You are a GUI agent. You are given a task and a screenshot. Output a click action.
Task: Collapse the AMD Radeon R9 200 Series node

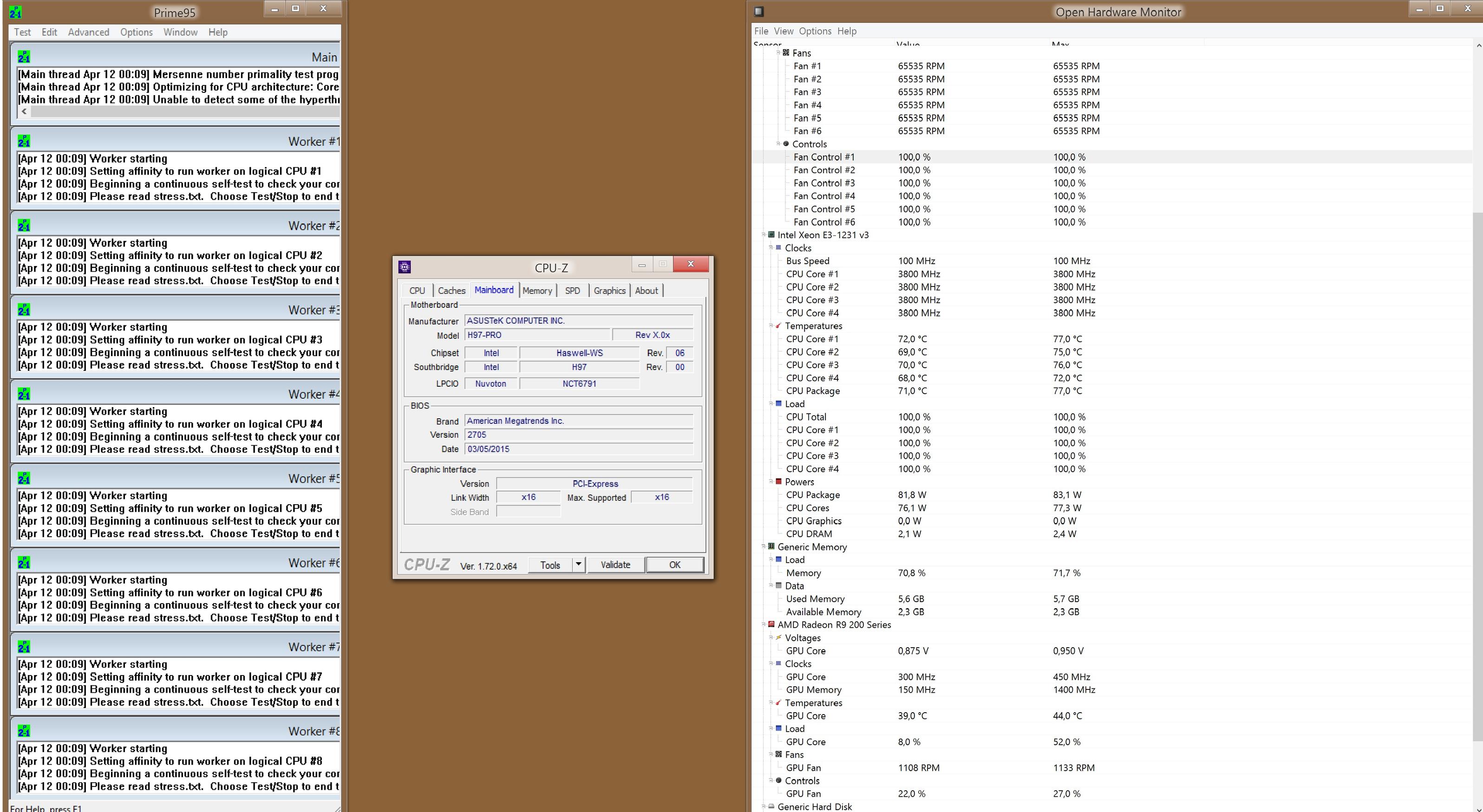[x=764, y=624]
